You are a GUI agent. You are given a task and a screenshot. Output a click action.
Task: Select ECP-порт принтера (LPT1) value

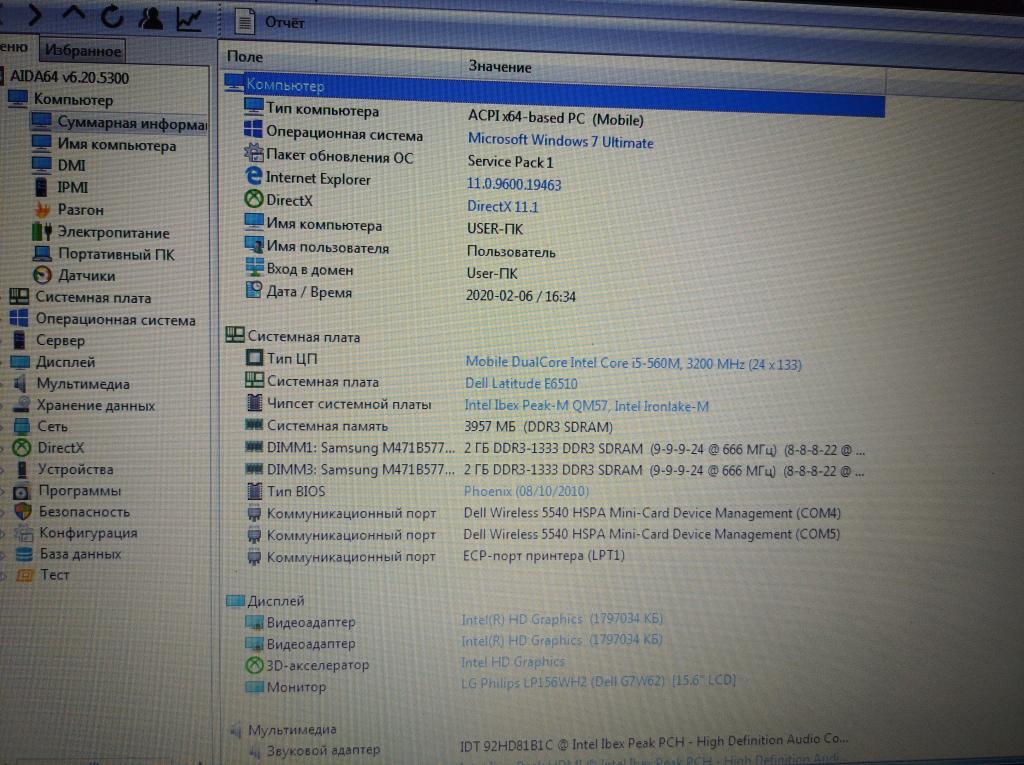coord(543,555)
